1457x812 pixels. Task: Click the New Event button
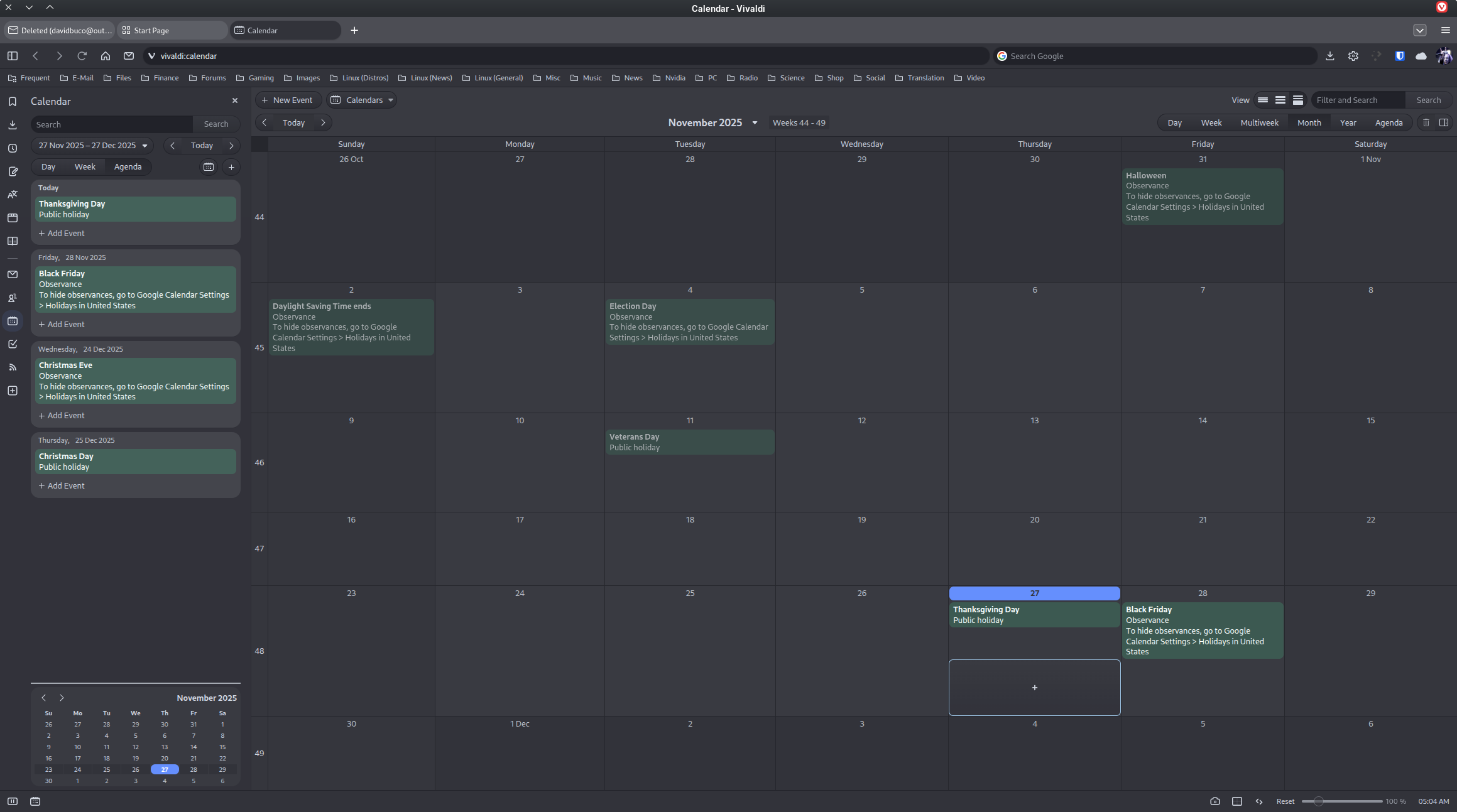[x=288, y=100]
